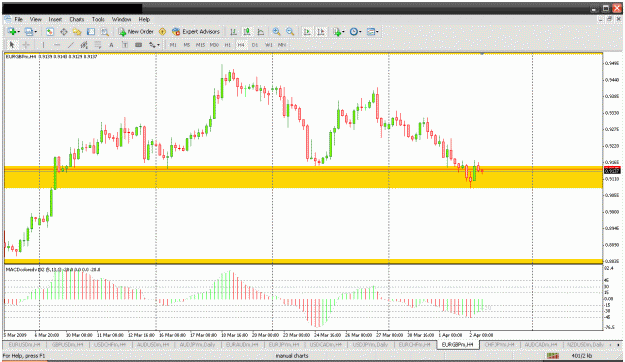This screenshot has height=362, width=625.
Task: Switch to M5 timeframe
Action: [x=187, y=45]
